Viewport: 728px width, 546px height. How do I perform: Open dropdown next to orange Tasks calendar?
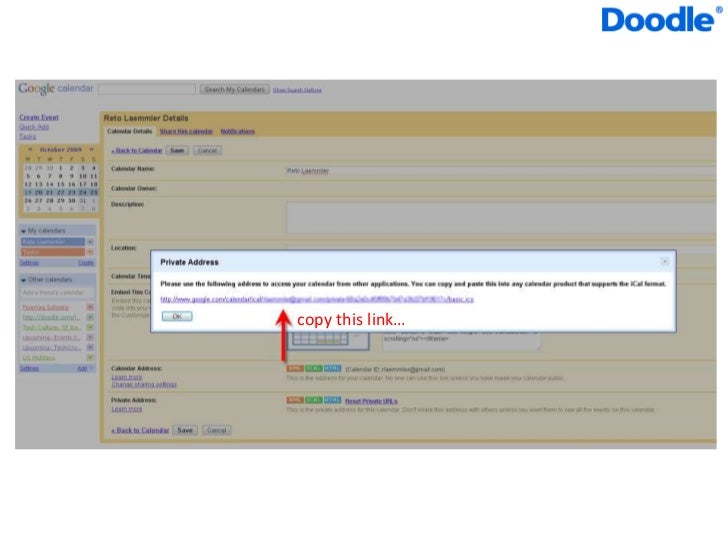[90, 252]
